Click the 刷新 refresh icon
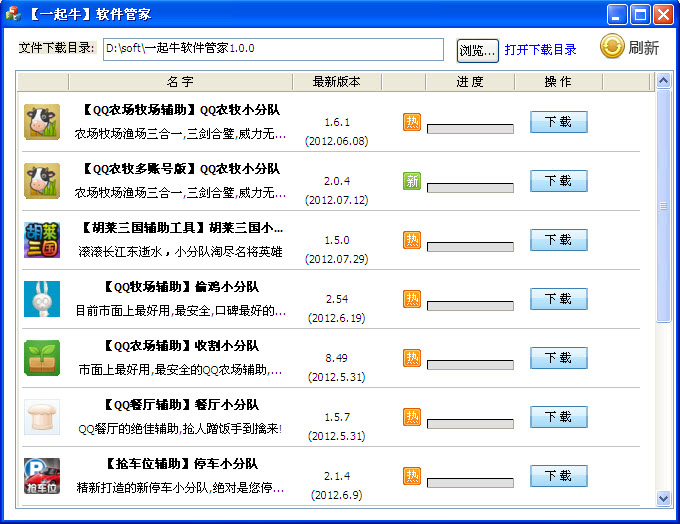Screen dimensions: 680x524 [612, 46]
